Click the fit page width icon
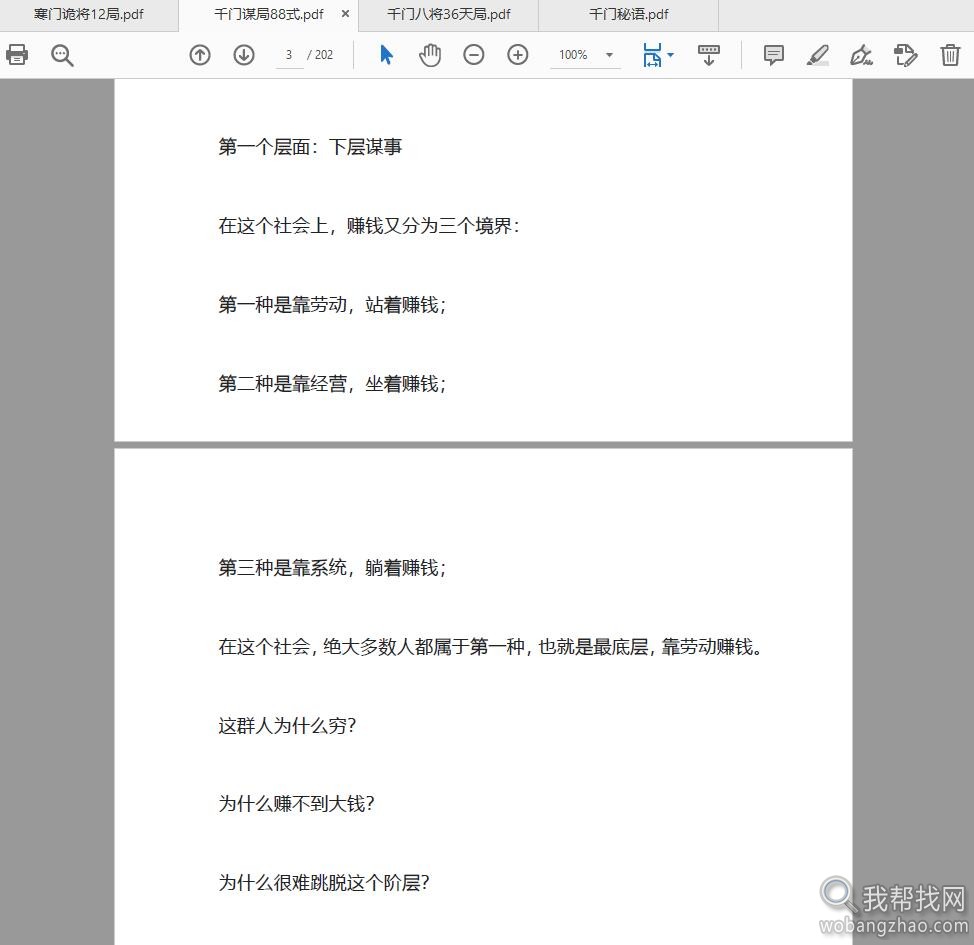The width and height of the screenshot is (974, 945). click(652, 55)
